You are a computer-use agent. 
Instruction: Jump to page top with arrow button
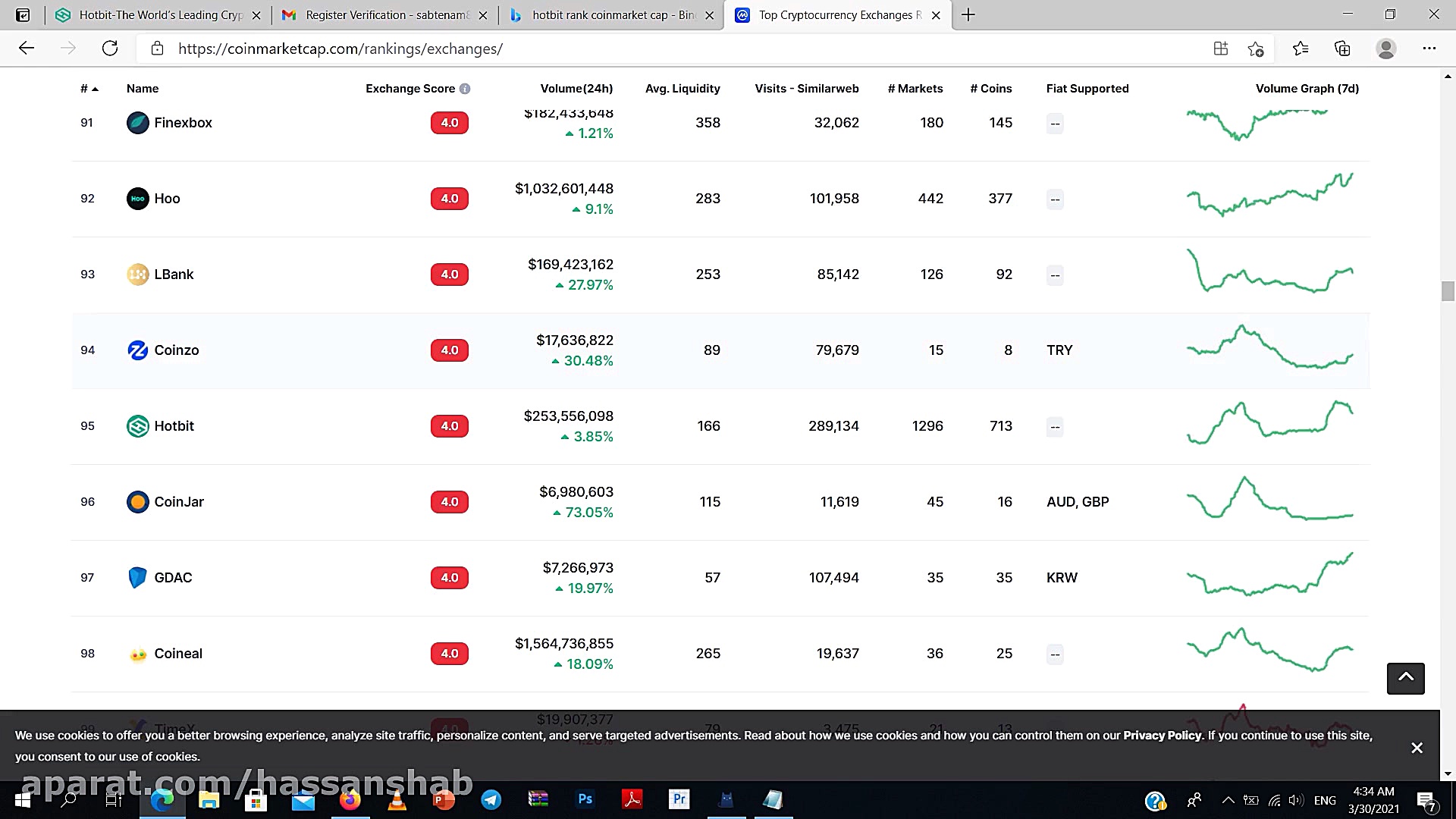(x=1405, y=678)
